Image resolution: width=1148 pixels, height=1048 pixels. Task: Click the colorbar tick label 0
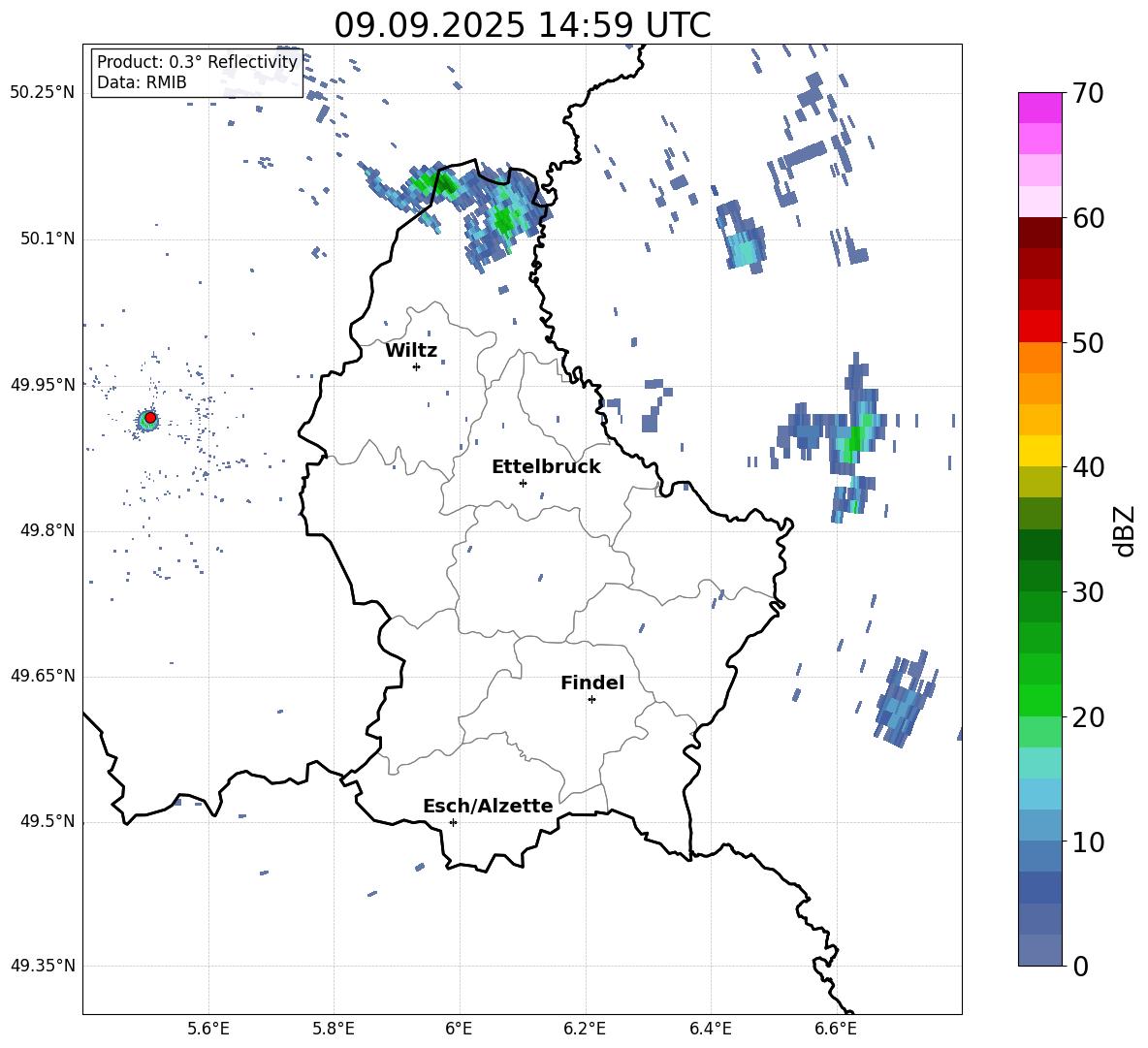pos(1080,966)
